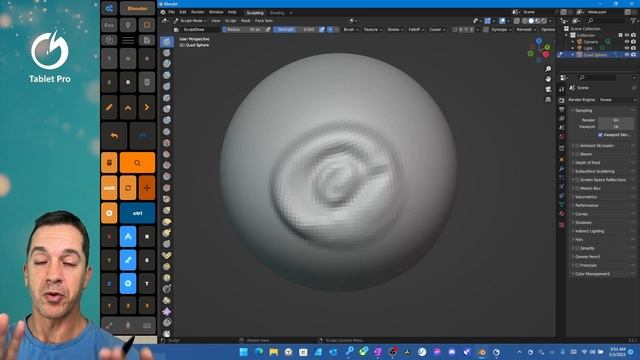Enable Bloom checkbox

tap(577, 154)
